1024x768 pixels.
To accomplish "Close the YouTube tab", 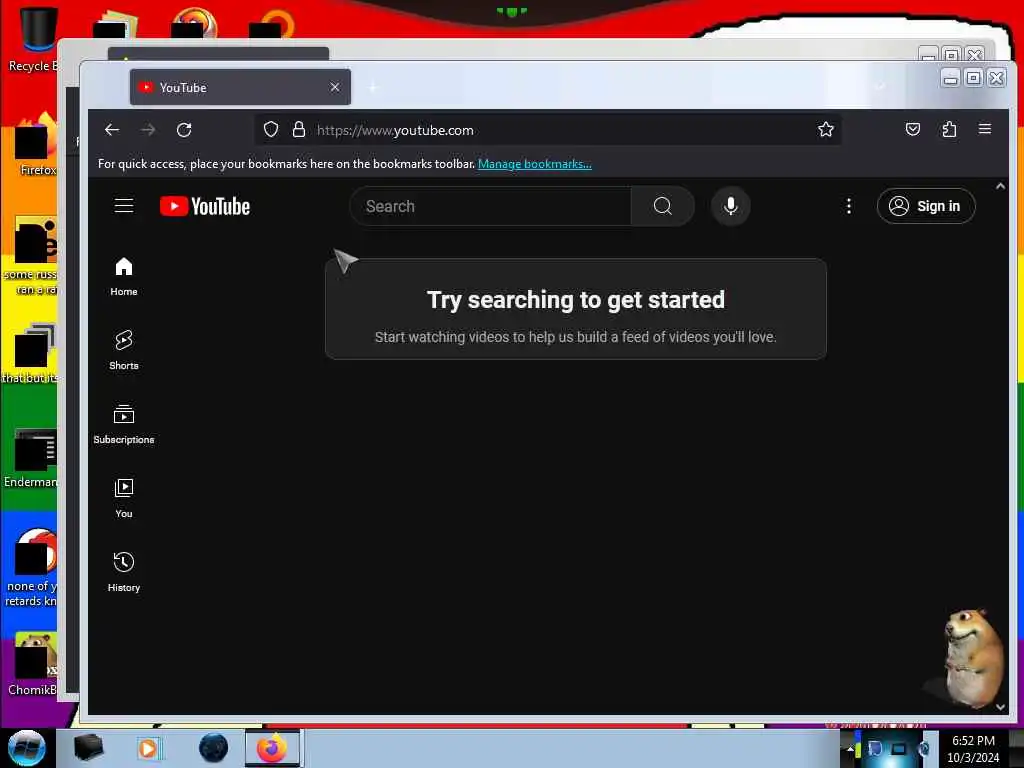I will (x=334, y=87).
